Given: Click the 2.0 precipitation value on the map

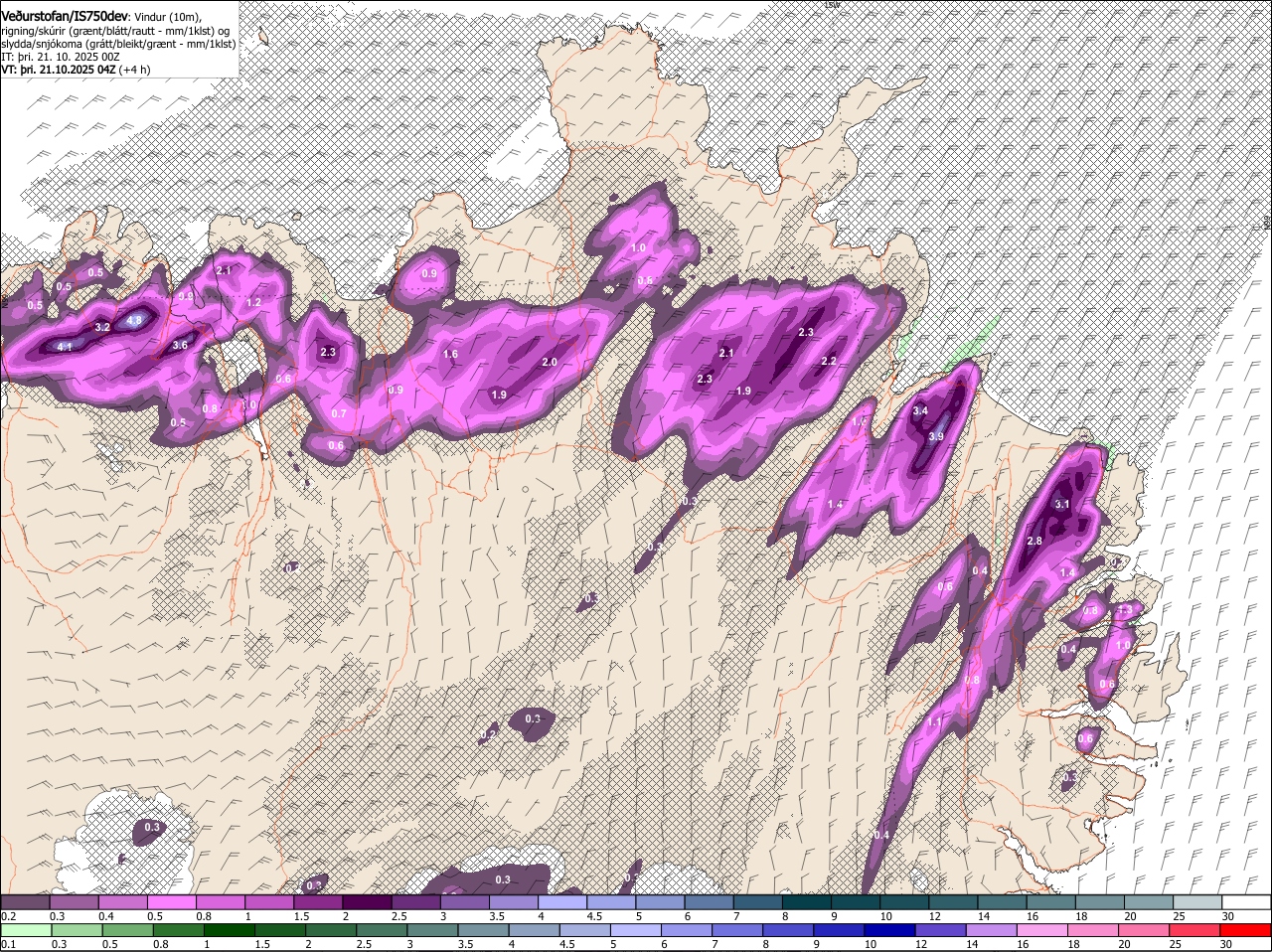Looking at the screenshot, I should point(550,363).
